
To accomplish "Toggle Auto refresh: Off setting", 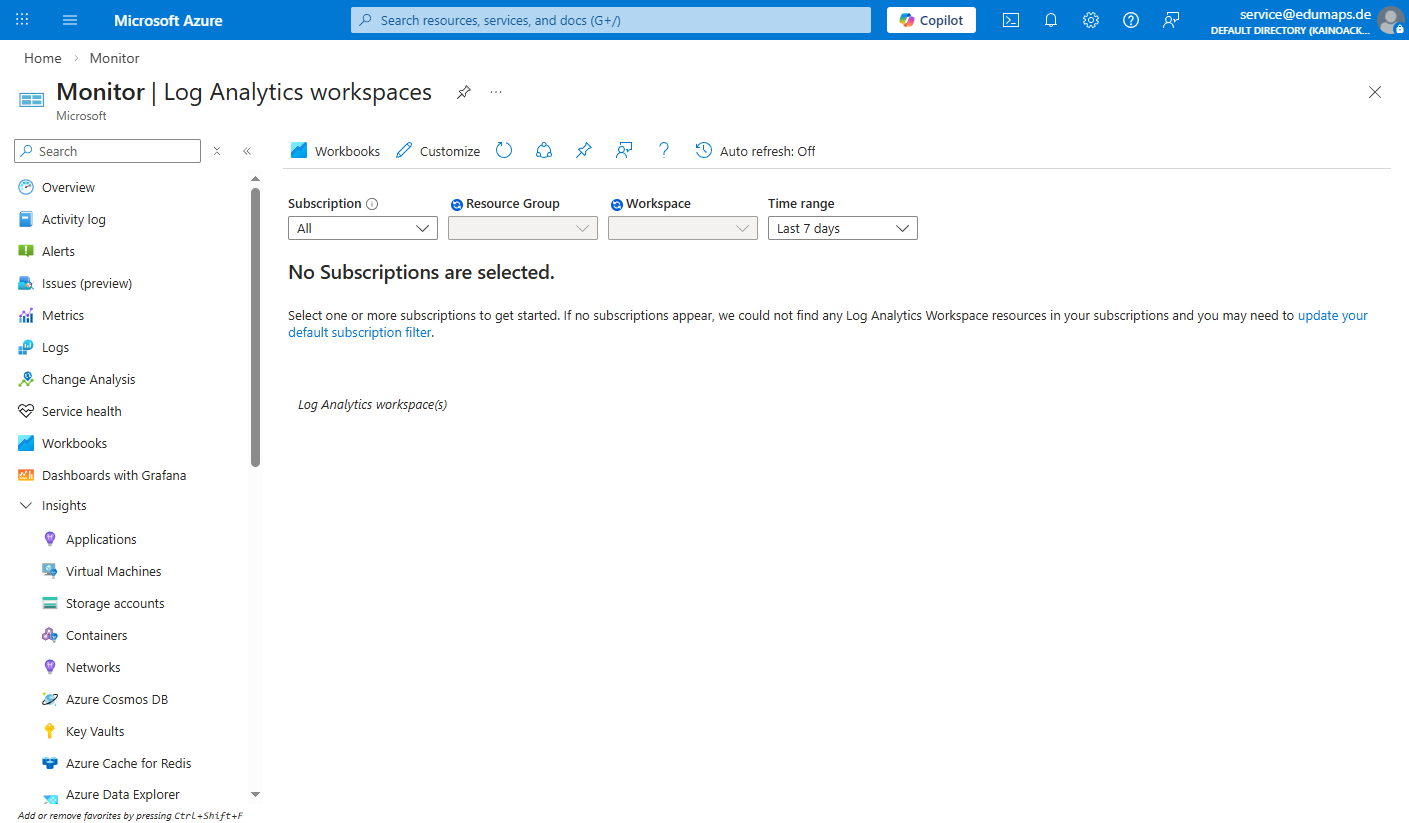I will 756,151.
